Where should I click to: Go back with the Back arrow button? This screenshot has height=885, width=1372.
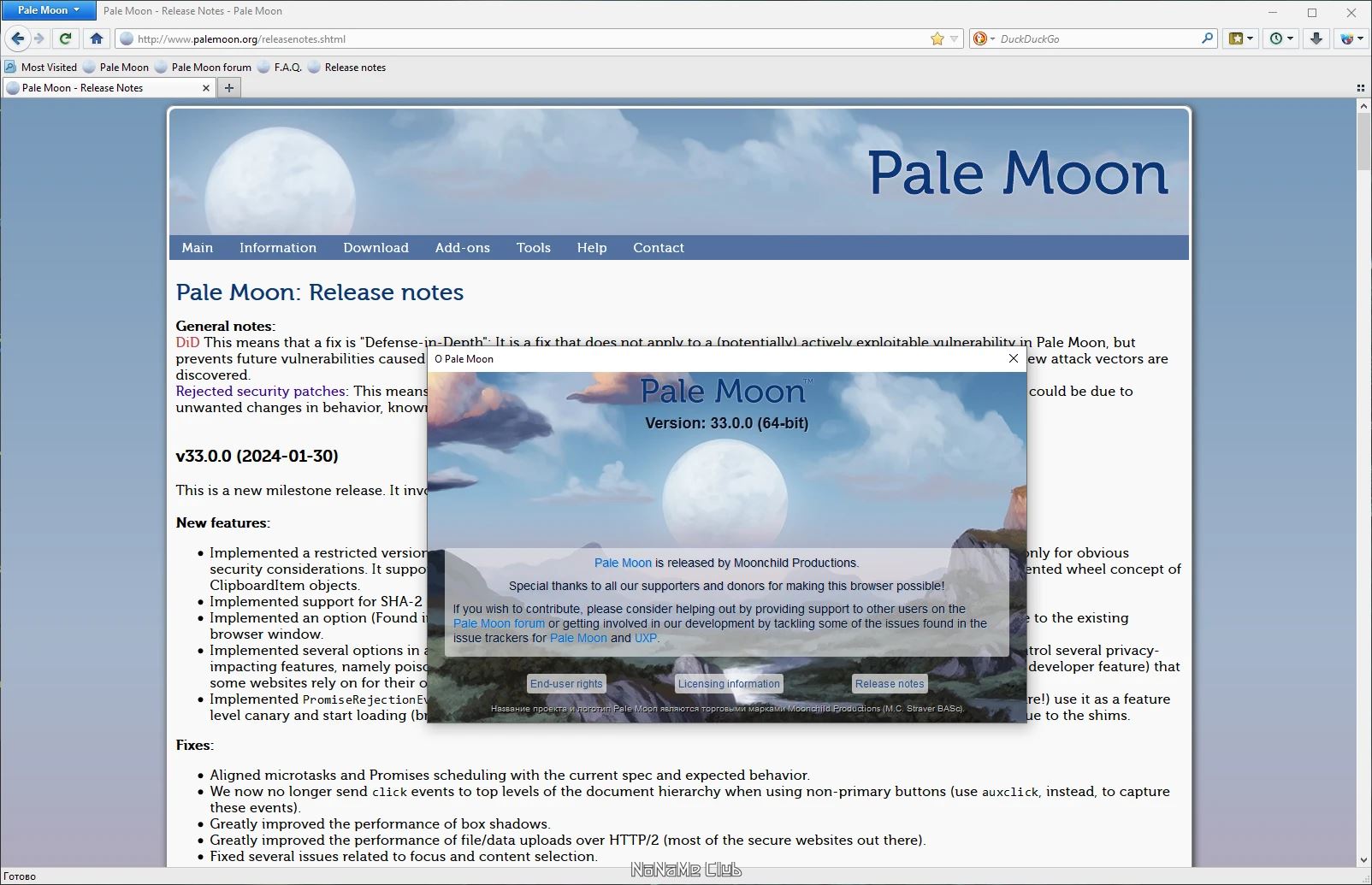point(18,38)
